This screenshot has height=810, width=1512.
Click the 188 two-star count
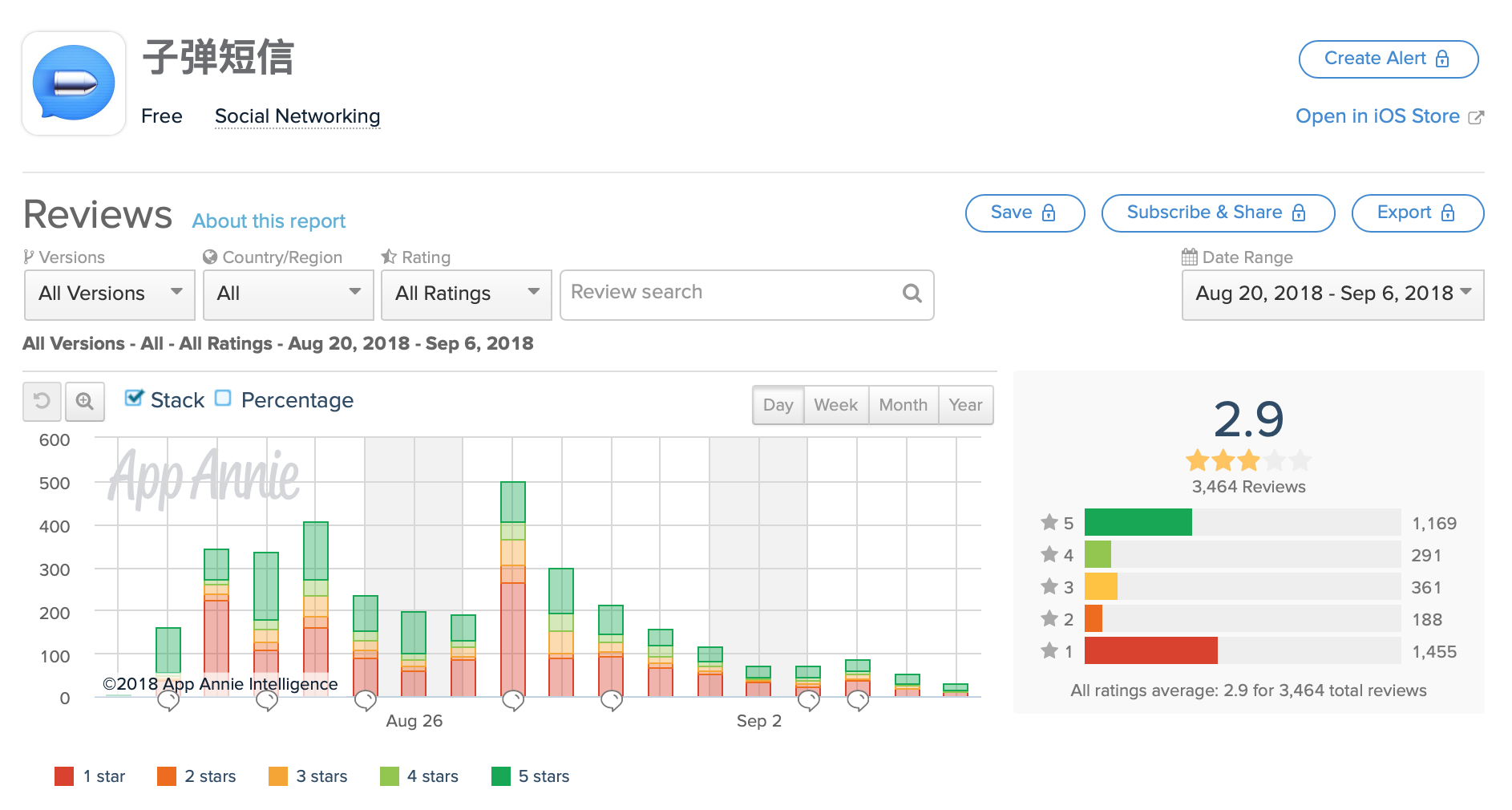tap(1427, 620)
